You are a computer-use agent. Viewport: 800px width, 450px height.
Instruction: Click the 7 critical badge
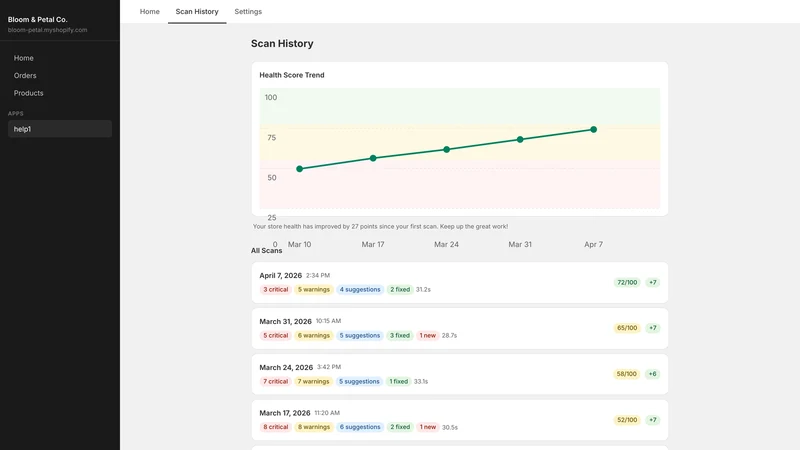pyautogui.click(x=276, y=382)
